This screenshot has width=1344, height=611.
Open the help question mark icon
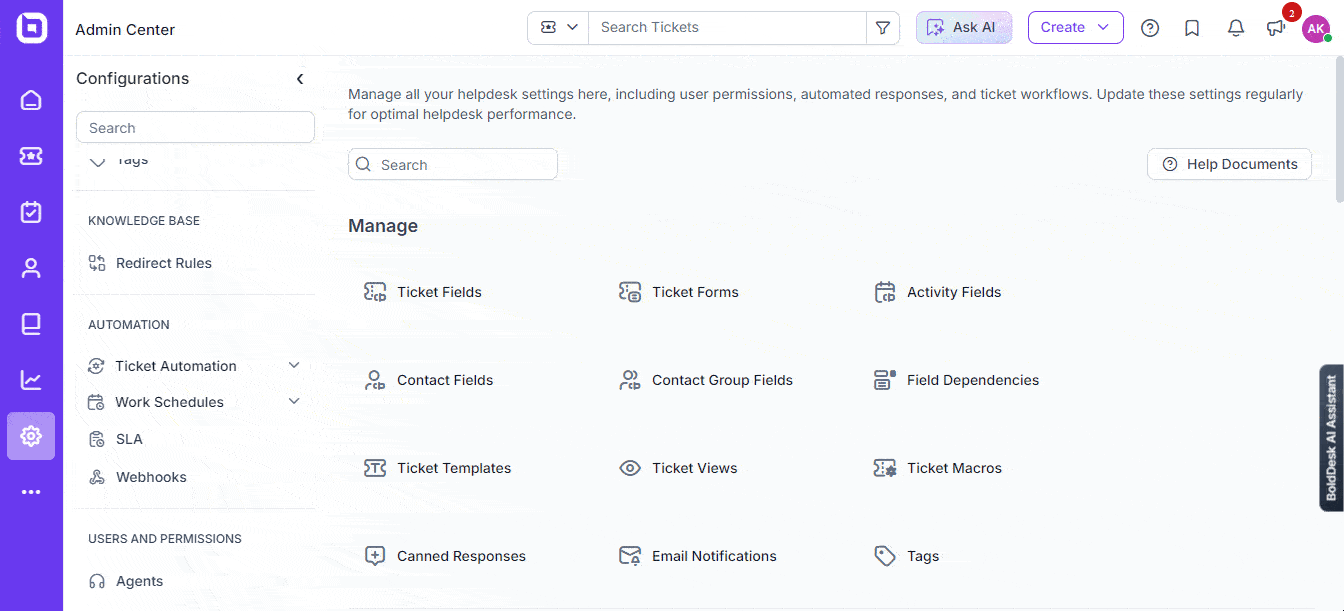(1150, 28)
